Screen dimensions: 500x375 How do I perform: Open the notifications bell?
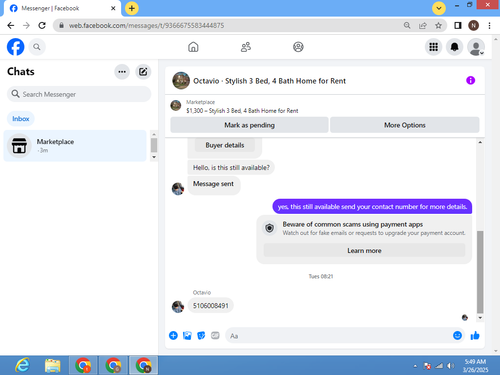click(454, 47)
